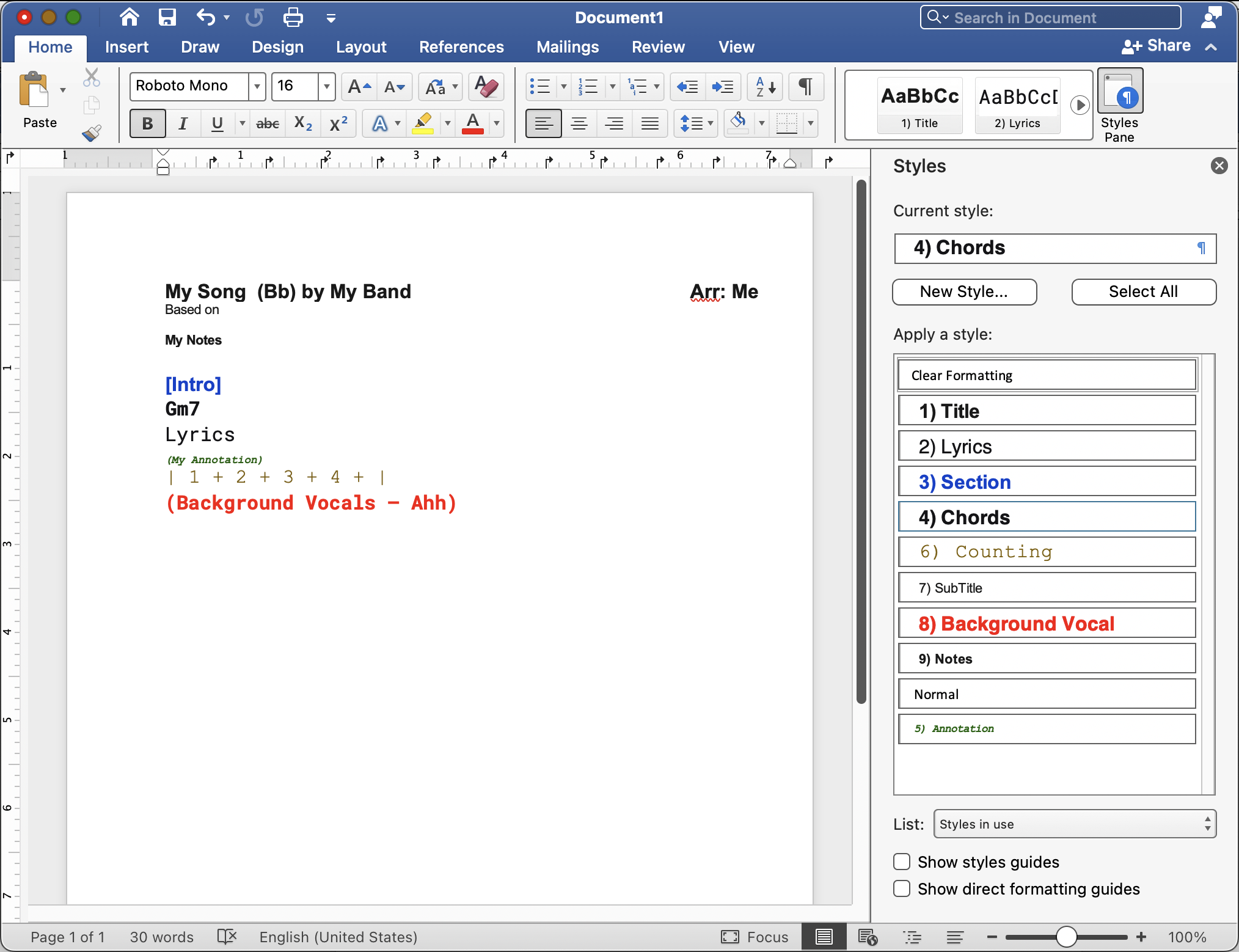Click the Clear All Formatting eraser icon
The height and width of the screenshot is (952, 1239).
click(486, 87)
